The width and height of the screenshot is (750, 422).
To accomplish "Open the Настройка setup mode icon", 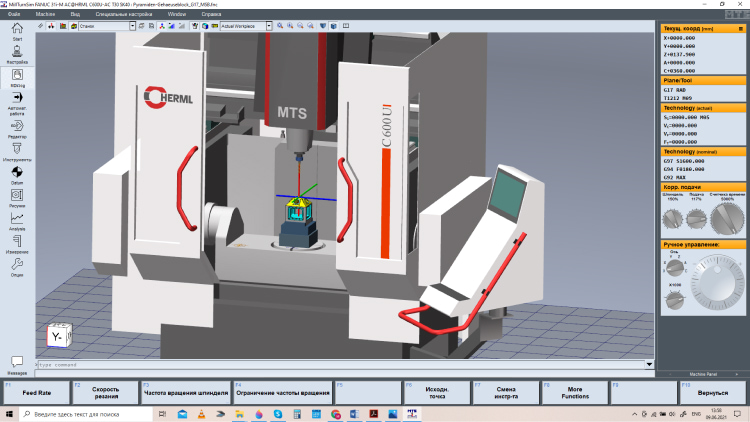I will point(17,51).
